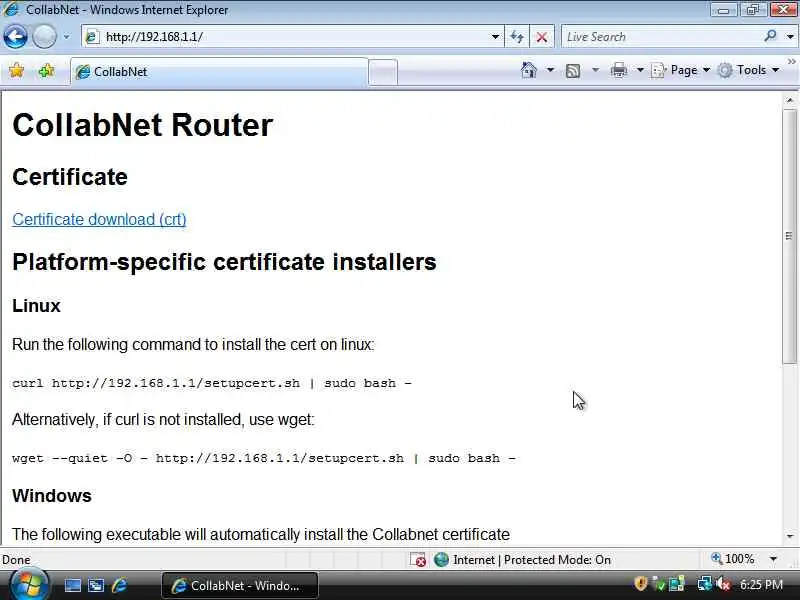Click the CollabNet Router page heading
Image resolution: width=800 pixels, height=600 pixels.
142,125
